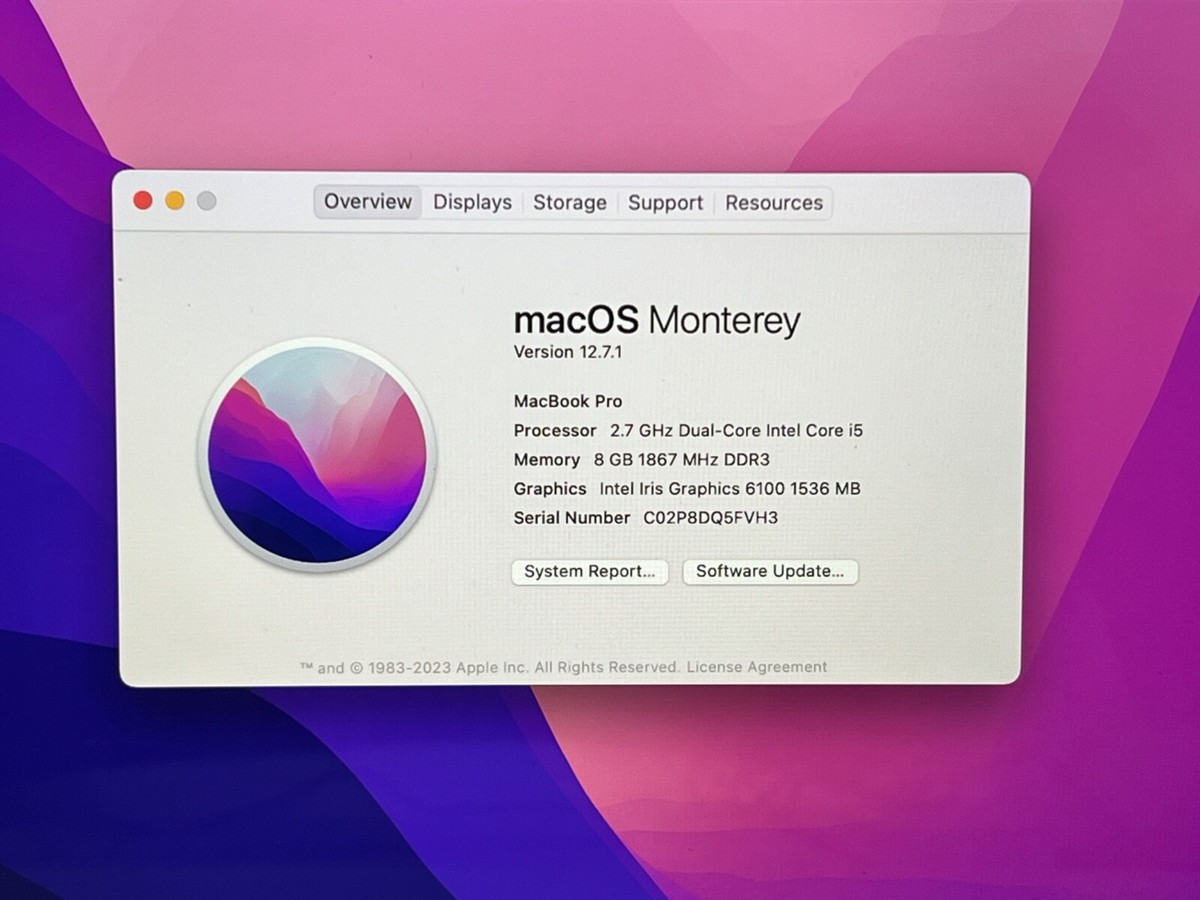The image size is (1200, 900).
Task: Switch to the Overview tab
Action: (368, 202)
